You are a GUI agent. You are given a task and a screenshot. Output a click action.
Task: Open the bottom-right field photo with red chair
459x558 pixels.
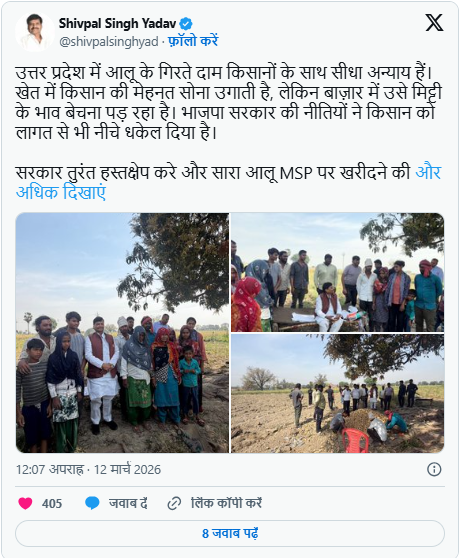click(x=337, y=393)
